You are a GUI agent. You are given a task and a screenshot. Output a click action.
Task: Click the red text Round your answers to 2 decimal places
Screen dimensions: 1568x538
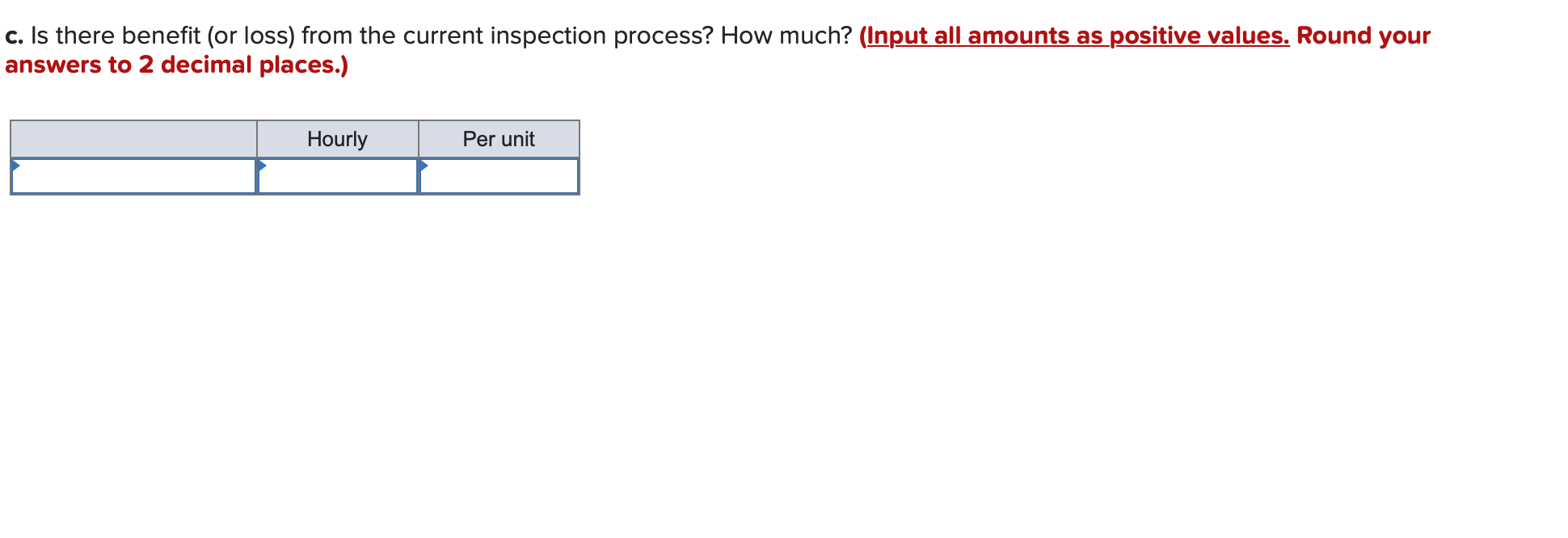pyautogui.click(x=176, y=64)
